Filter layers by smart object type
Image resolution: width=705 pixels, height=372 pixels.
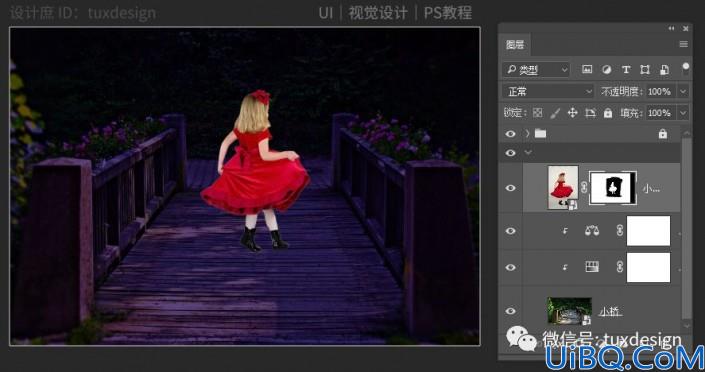coord(664,69)
